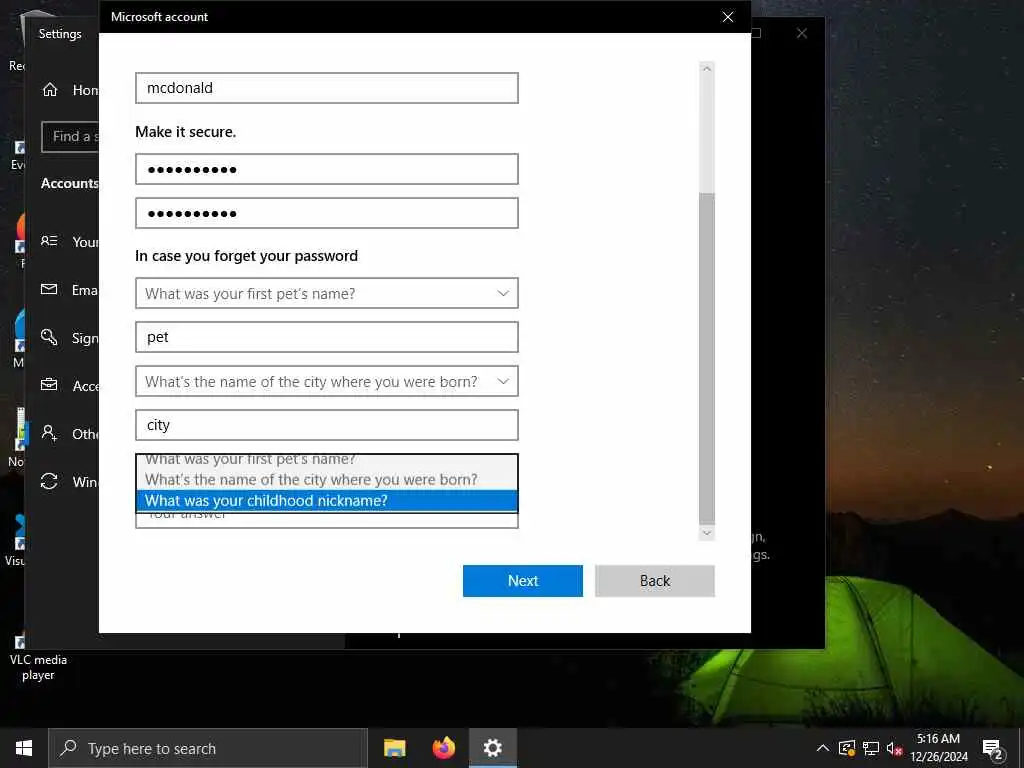Open the first security question dropdown
This screenshot has height=768, width=1024.
327,293
